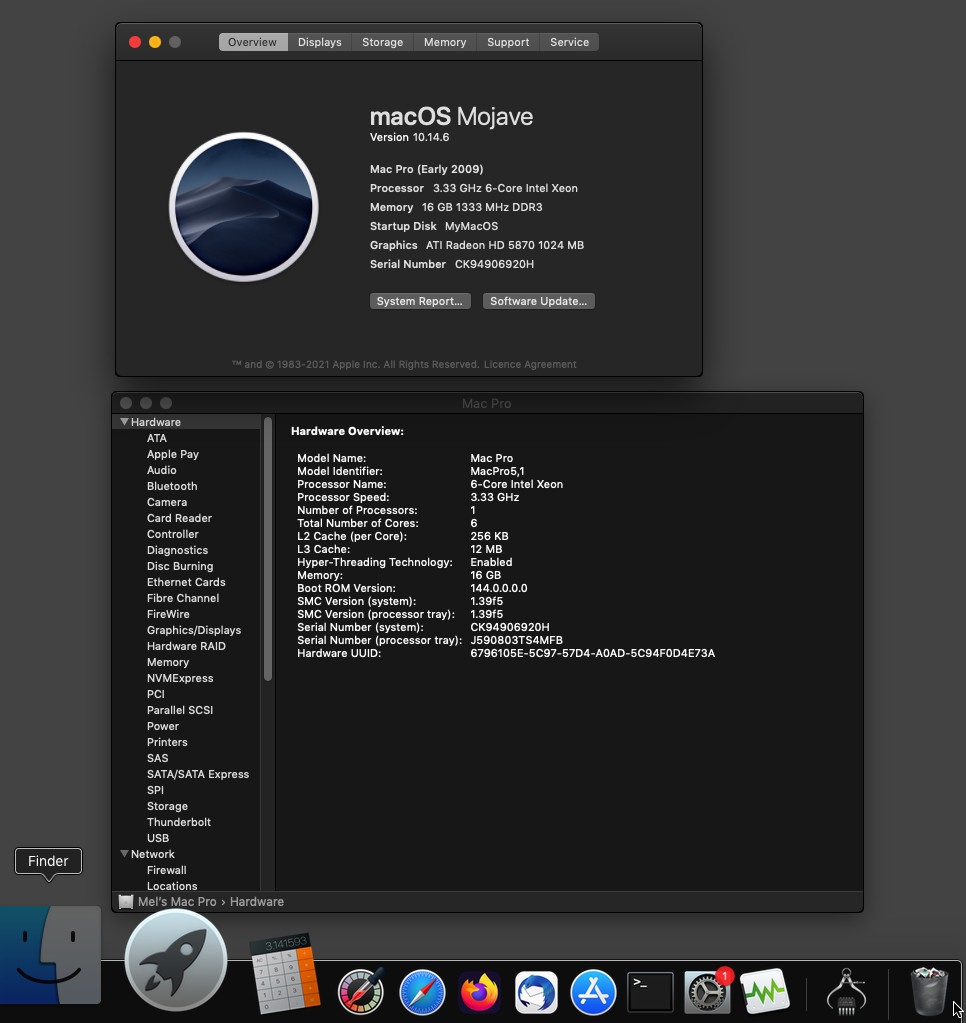Viewport: 966px width, 1023px height.
Task: Select Fibre Channel in the sidebar
Action: (x=183, y=598)
